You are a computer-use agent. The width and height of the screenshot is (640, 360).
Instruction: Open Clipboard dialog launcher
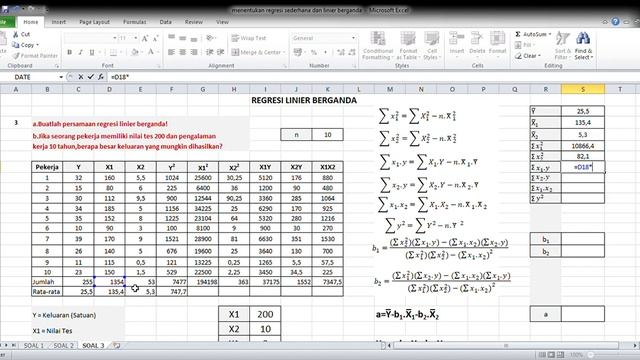point(57,66)
